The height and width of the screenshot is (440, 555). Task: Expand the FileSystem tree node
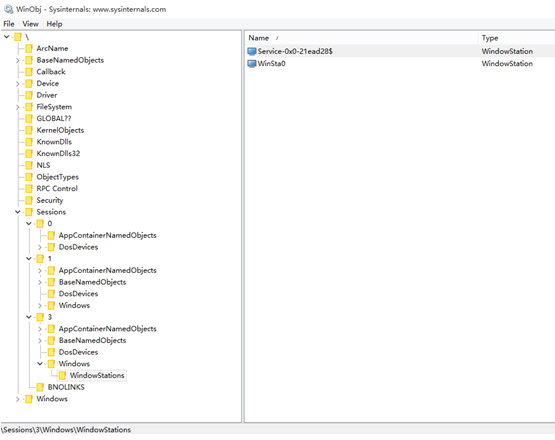(18, 107)
